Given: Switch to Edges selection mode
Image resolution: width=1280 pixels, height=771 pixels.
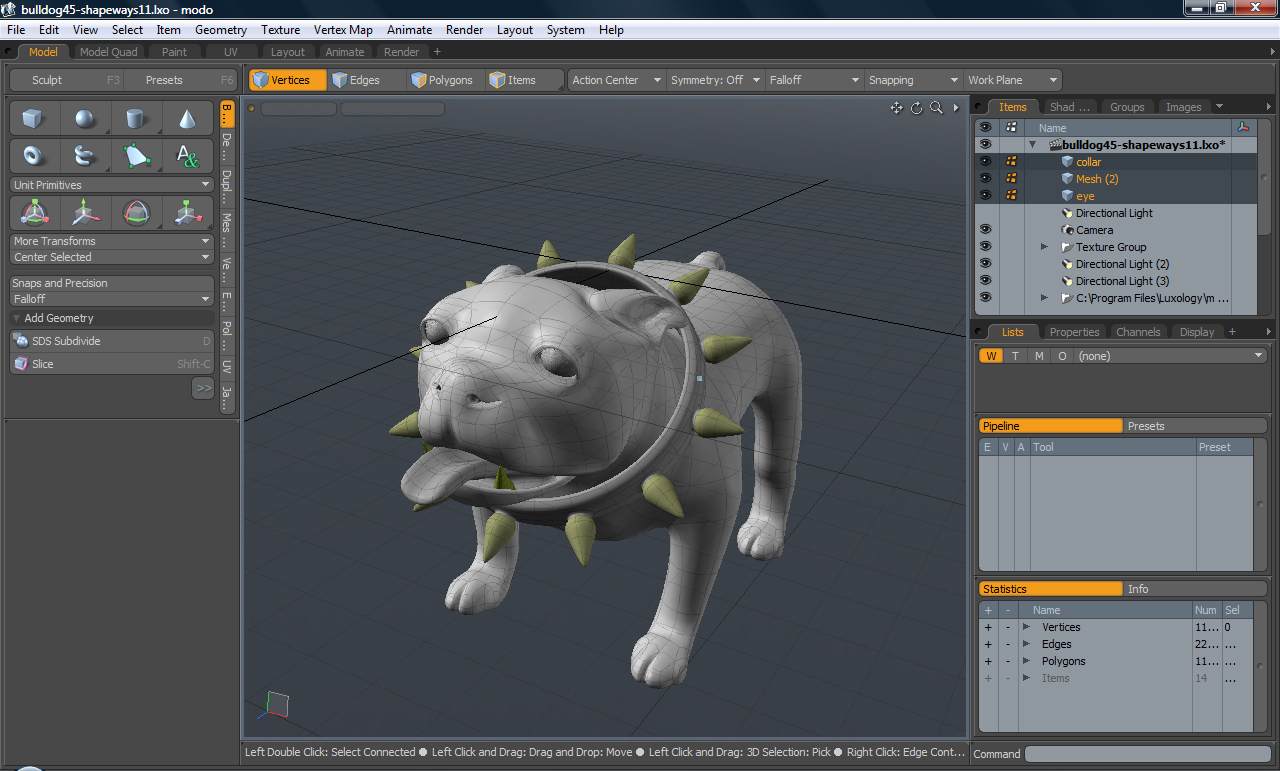Looking at the screenshot, I should [365, 80].
